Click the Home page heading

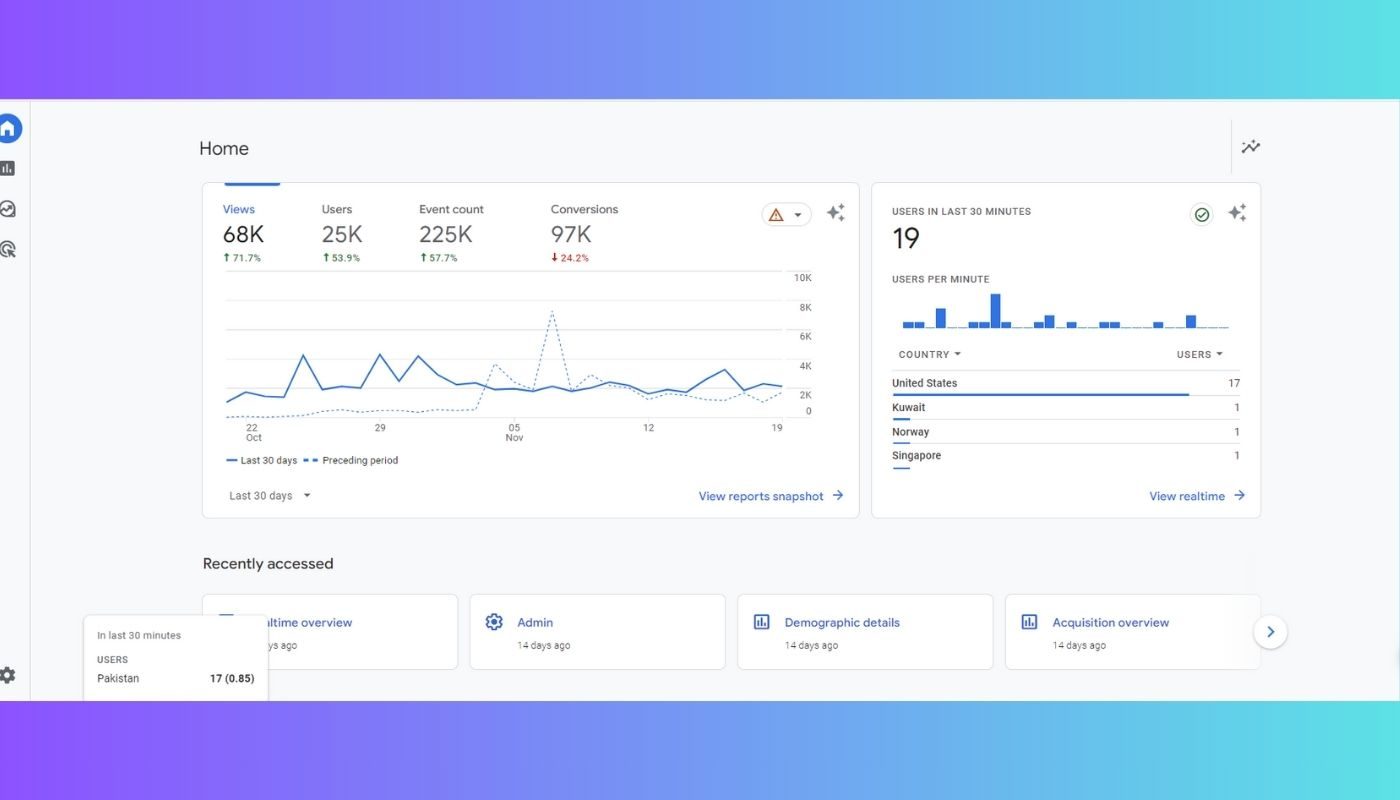[x=224, y=148]
